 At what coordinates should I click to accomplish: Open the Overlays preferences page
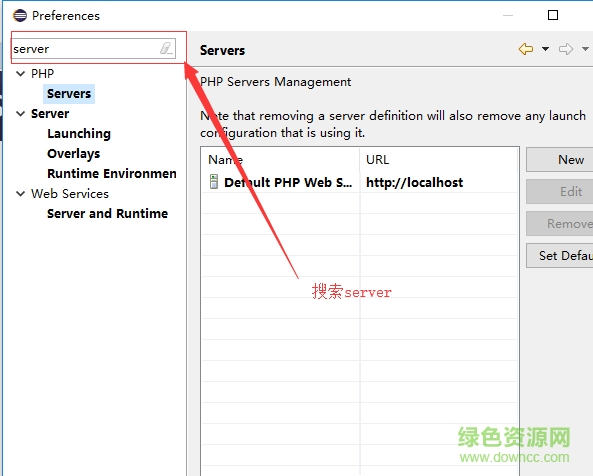tap(73, 154)
